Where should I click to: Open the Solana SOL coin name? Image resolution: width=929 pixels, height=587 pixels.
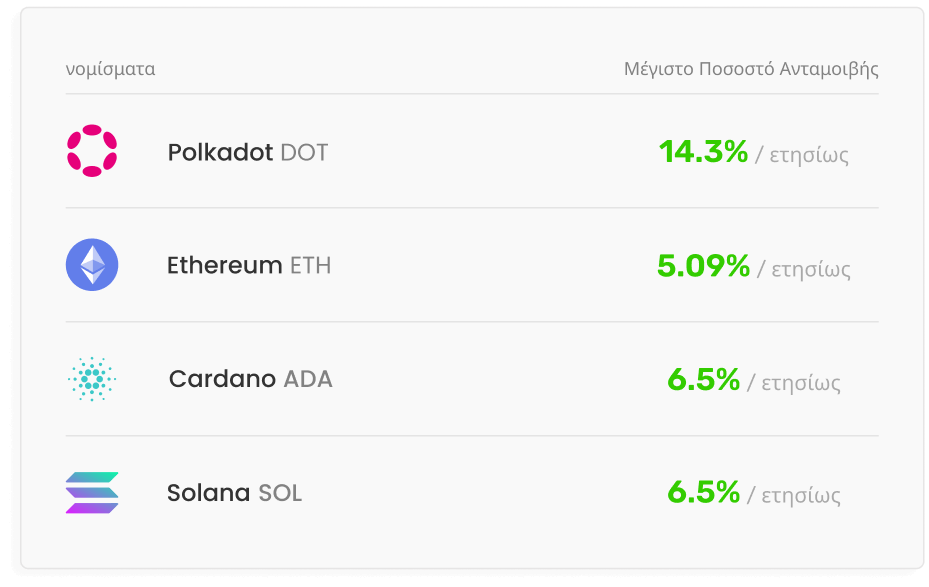pos(234,493)
